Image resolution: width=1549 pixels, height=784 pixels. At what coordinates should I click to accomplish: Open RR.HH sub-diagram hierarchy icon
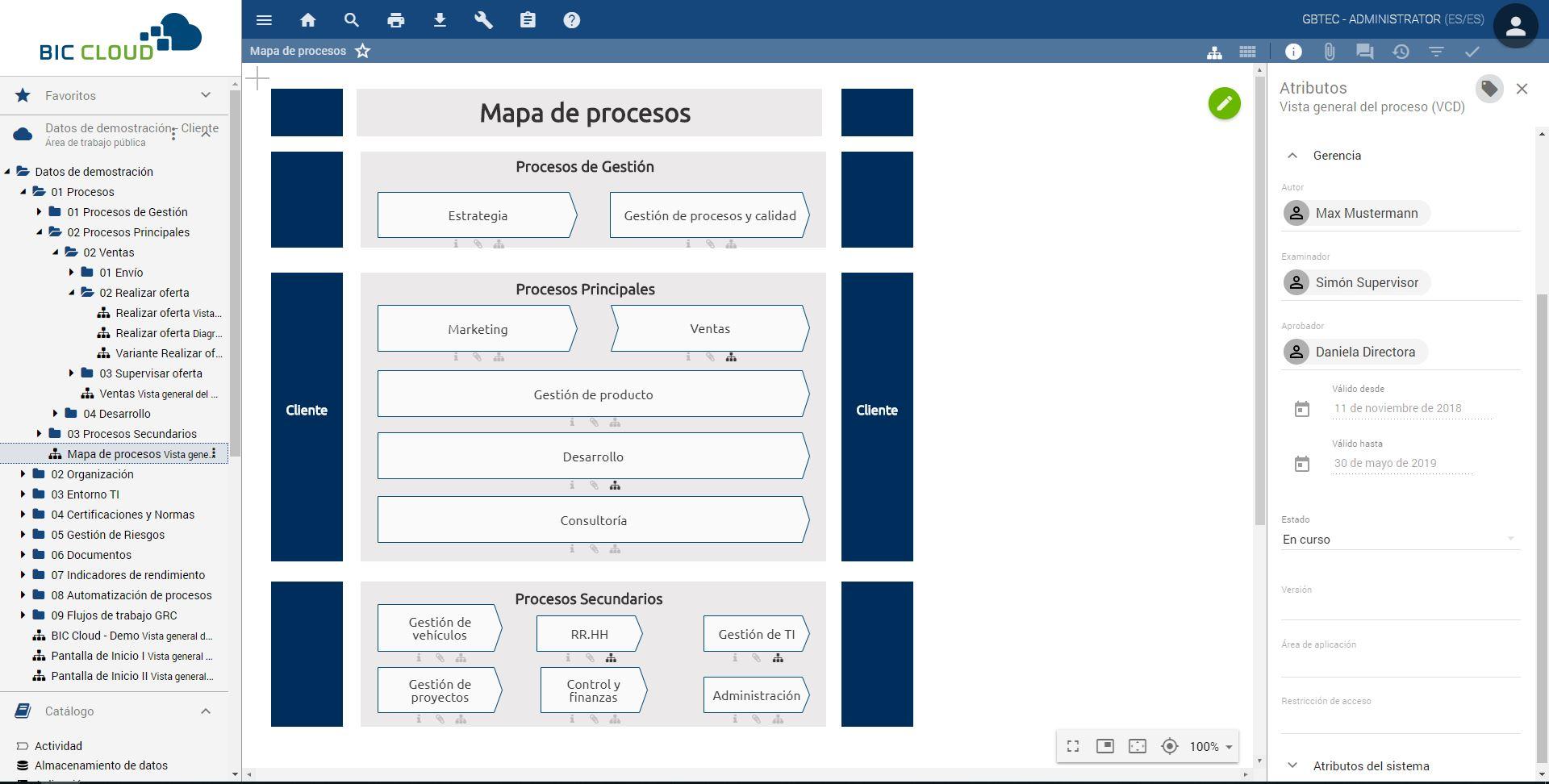tap(611, 658)
